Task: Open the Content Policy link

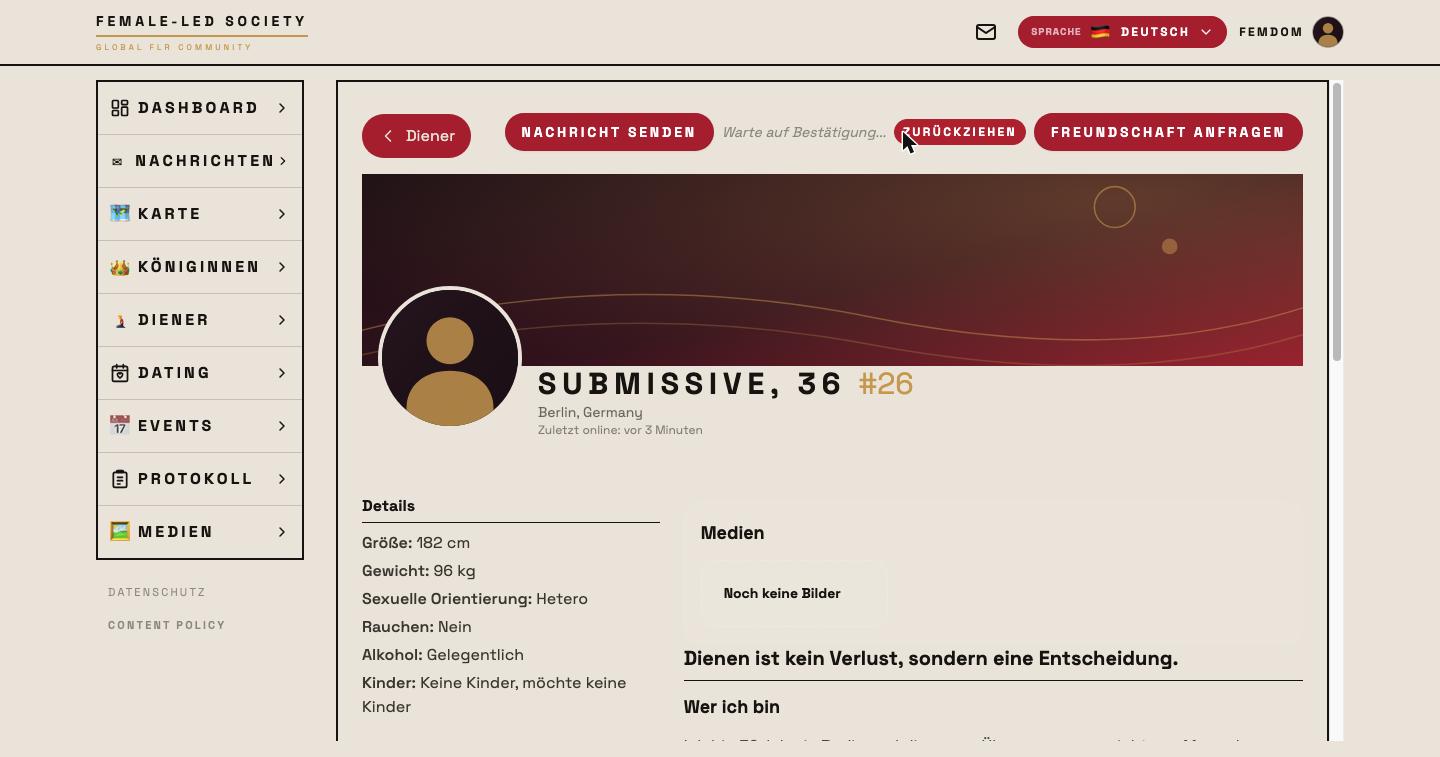Action: pyautogui.click(x=167, y=626)
